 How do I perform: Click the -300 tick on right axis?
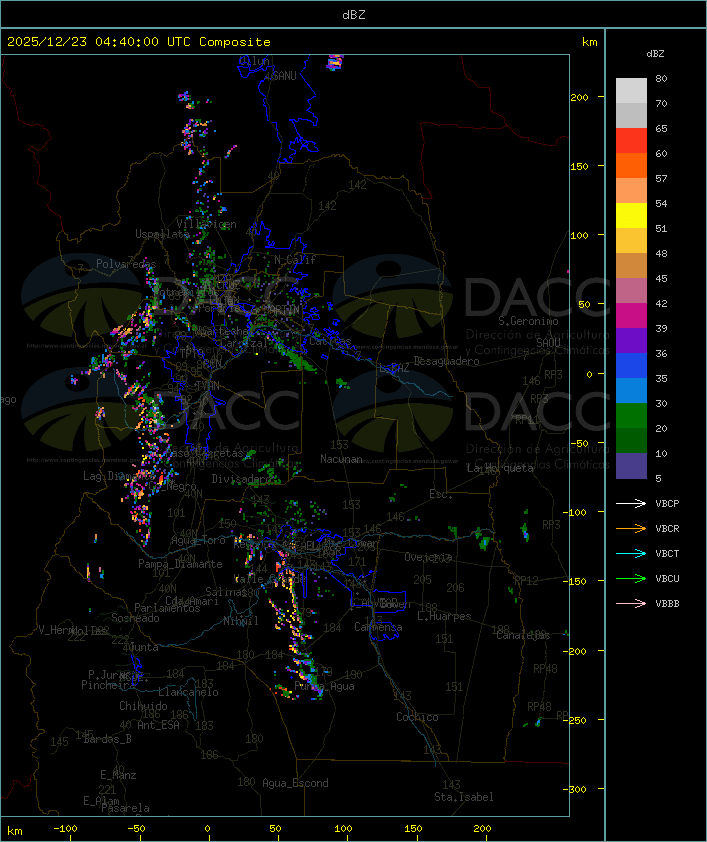575,789
